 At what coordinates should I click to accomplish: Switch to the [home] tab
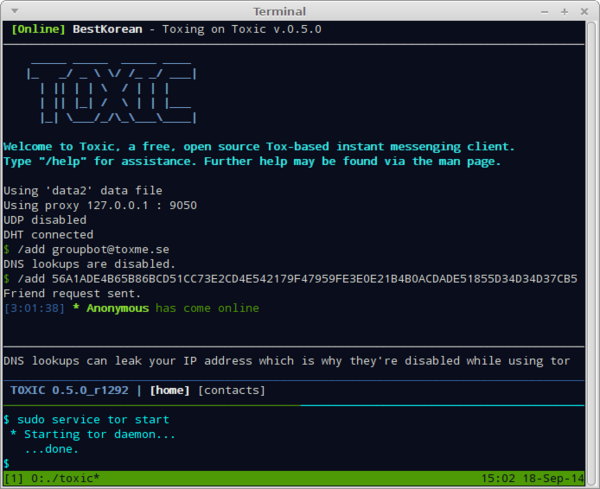(x=170, y=390)
